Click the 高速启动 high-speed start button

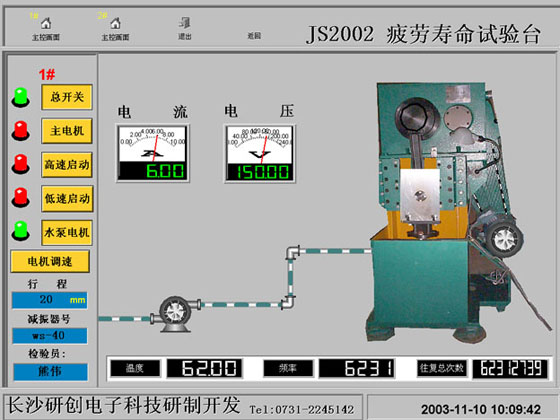(x=67, y=165)
